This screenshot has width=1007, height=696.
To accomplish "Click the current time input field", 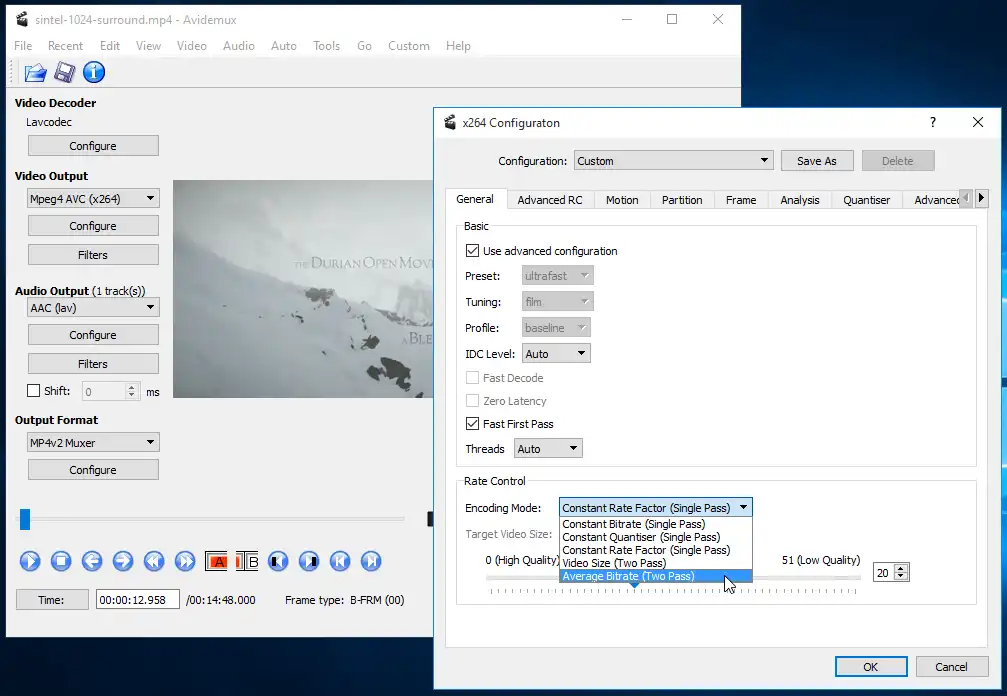I will pos(137,600).
